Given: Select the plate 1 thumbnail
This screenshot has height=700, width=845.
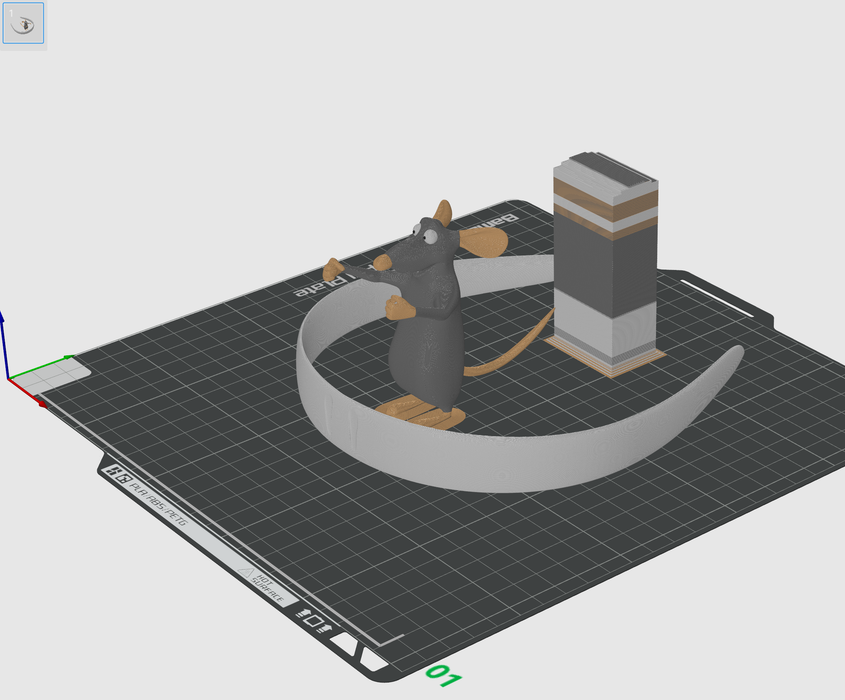Looking at the screenshot, I should pyautogui.click(x=22, y=24).
